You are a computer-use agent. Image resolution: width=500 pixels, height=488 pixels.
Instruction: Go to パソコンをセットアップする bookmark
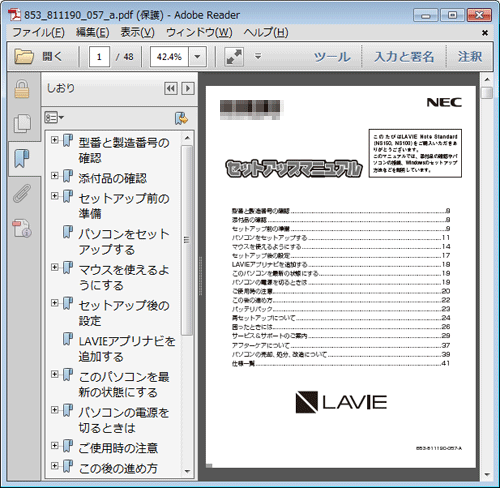[124, 242]
